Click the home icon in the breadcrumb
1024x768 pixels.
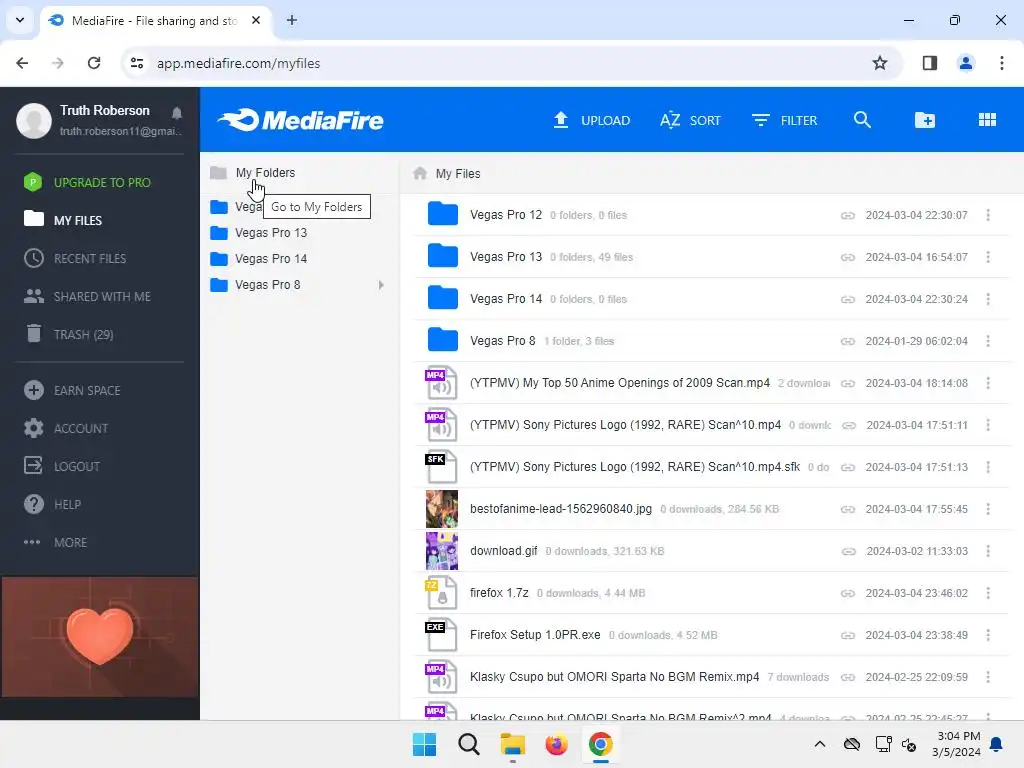[420, 173]
